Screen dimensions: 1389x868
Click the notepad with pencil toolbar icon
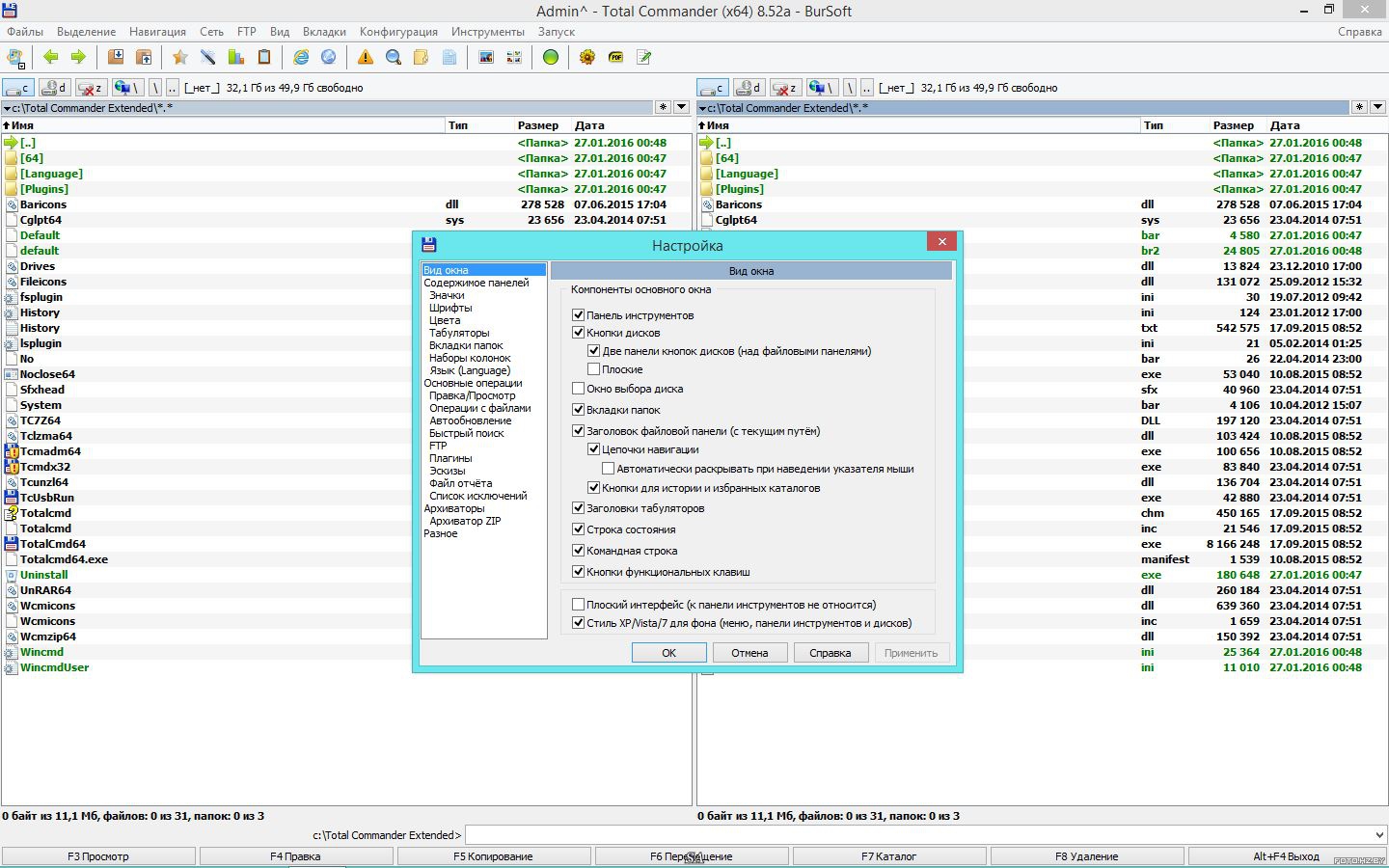pos(643,57)
